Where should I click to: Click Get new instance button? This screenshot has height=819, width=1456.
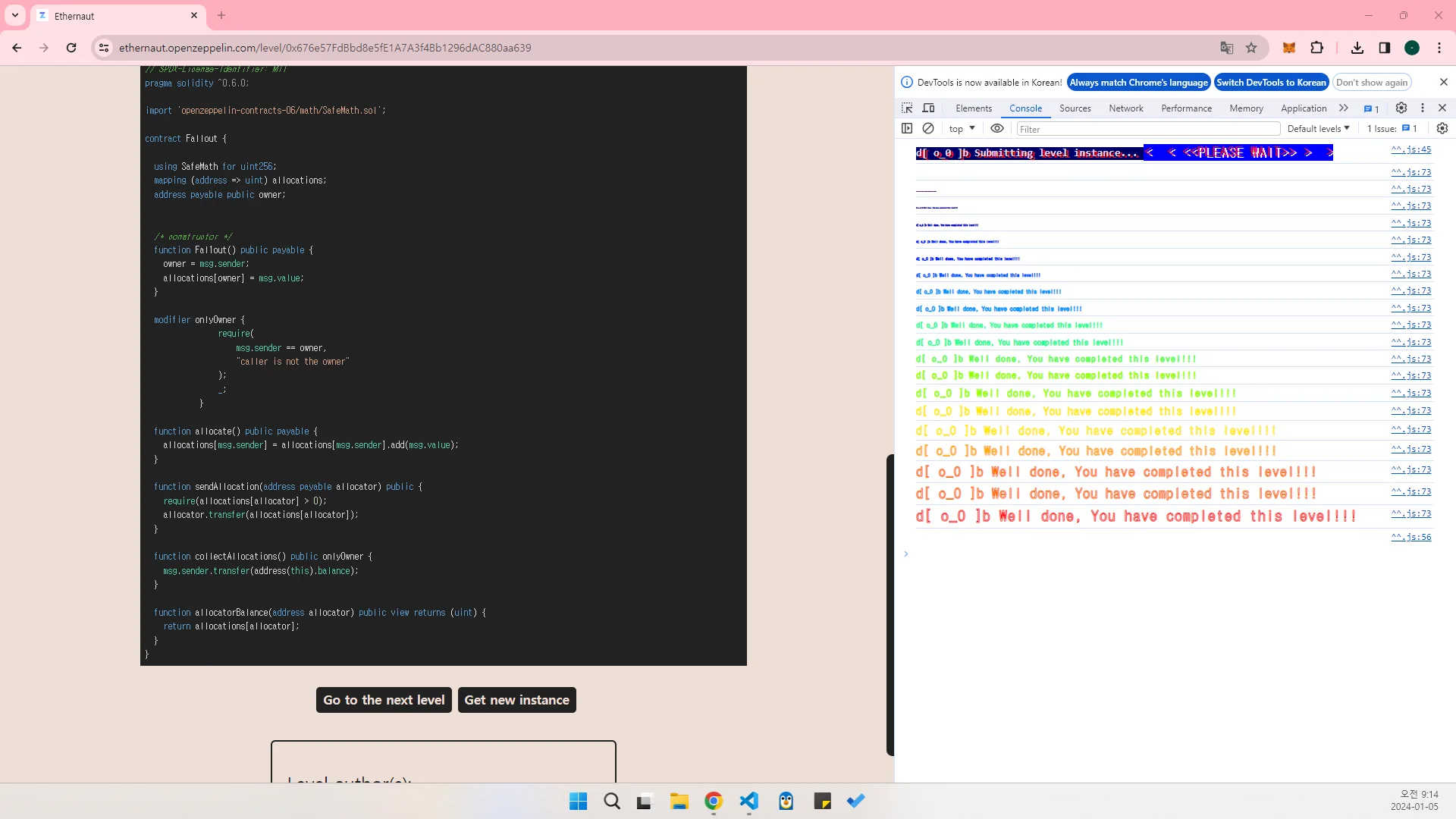[x=516, y=700]
